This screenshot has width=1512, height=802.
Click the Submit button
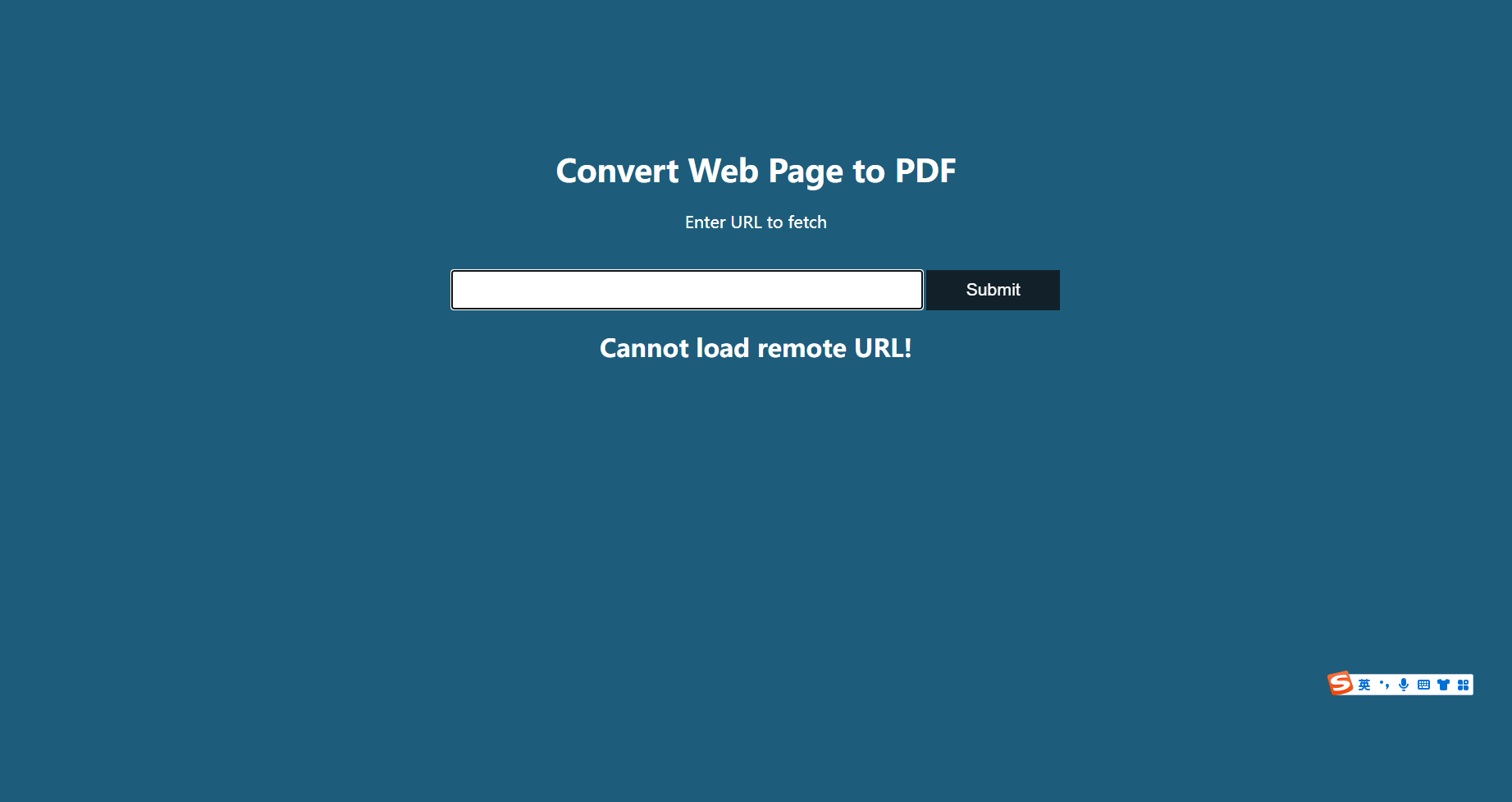click(x=993, y=290)
